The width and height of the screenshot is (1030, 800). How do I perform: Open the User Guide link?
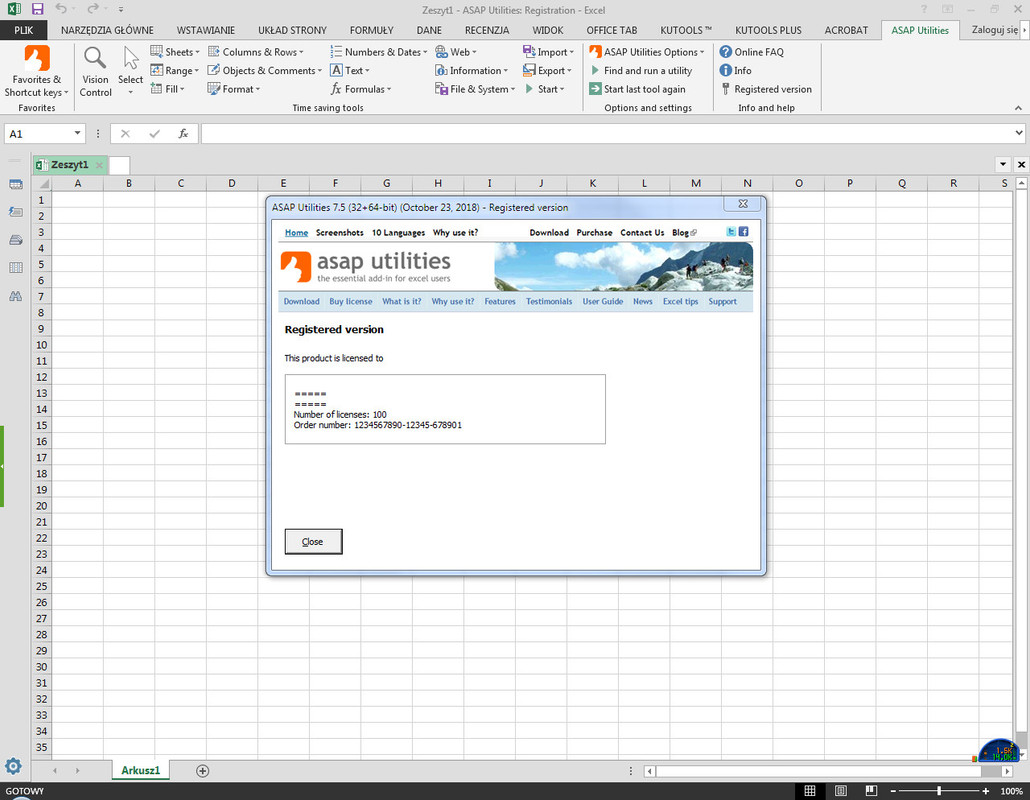pos(602,301)
